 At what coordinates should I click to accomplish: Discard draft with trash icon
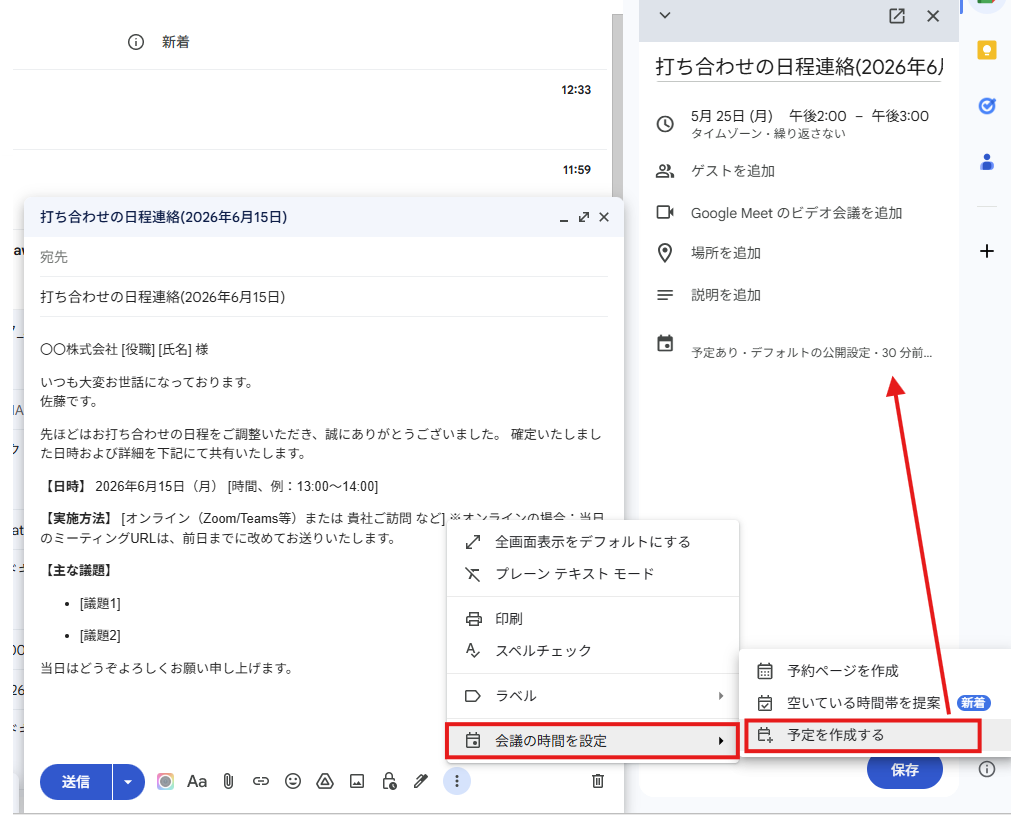pyautogui.click(x=598, y=781)
